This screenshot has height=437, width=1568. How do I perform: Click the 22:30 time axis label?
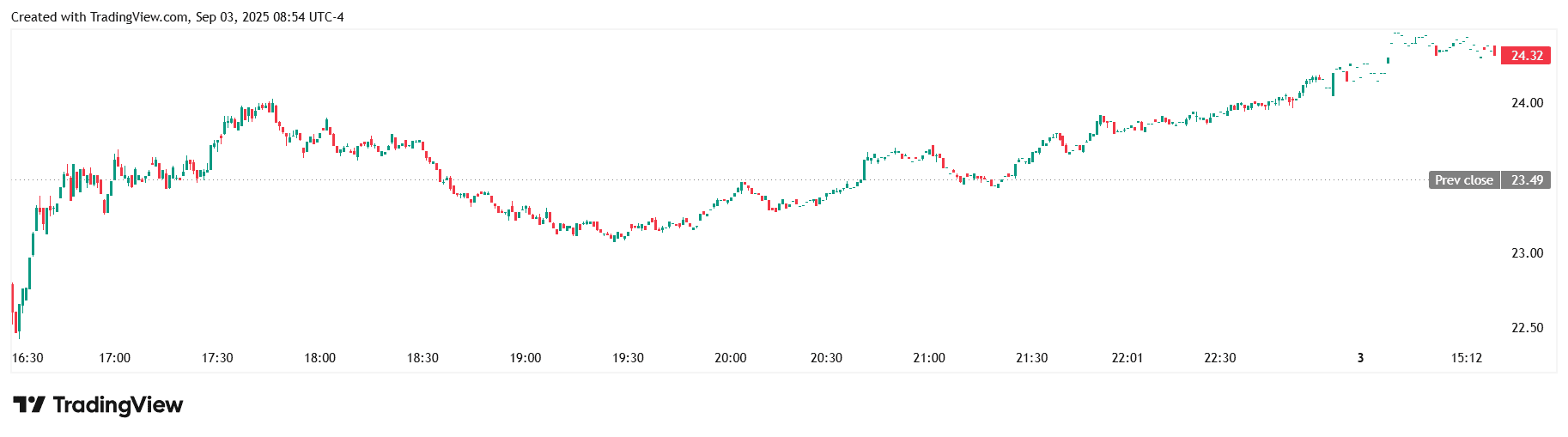[1219, 358]
